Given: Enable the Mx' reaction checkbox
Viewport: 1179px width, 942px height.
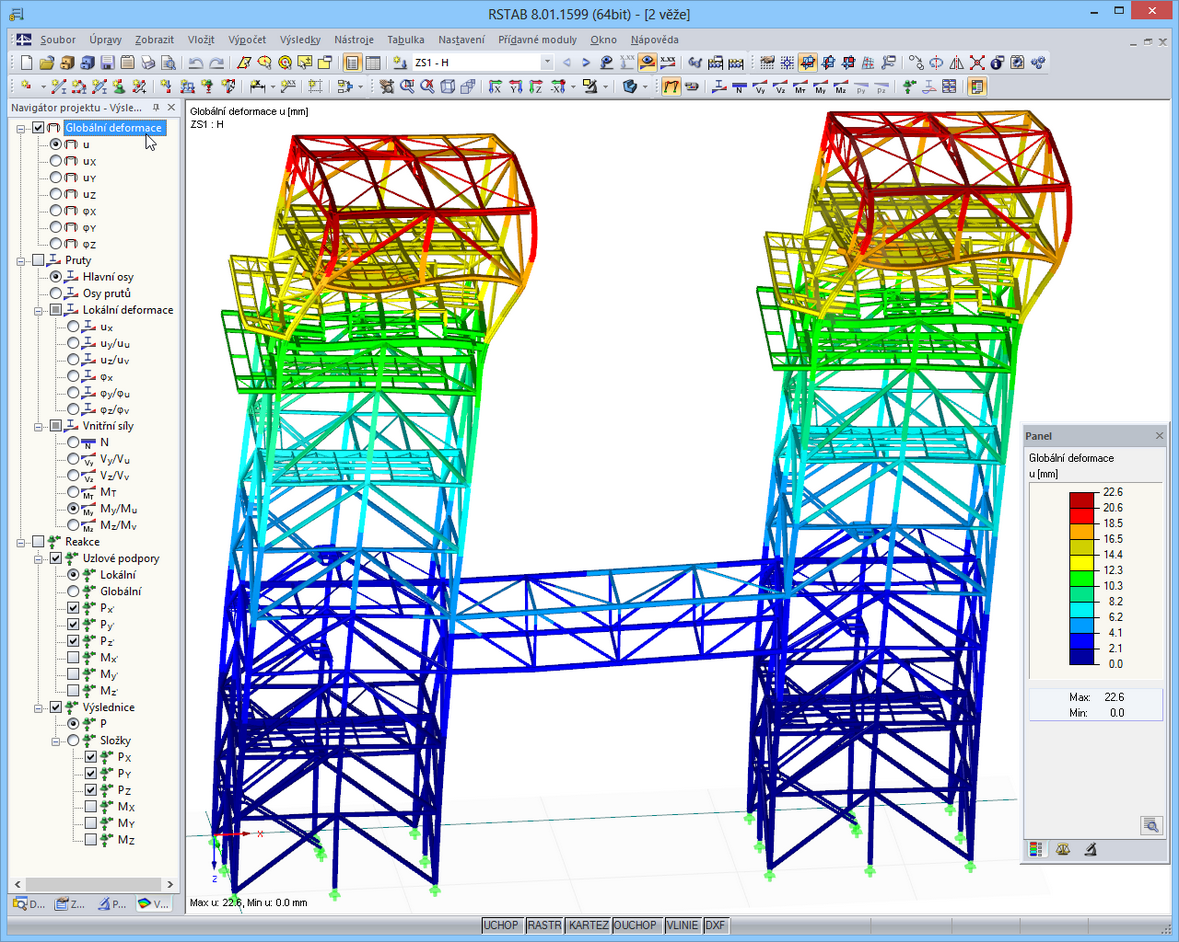Looking at the screenshot, I should point(74,658).
